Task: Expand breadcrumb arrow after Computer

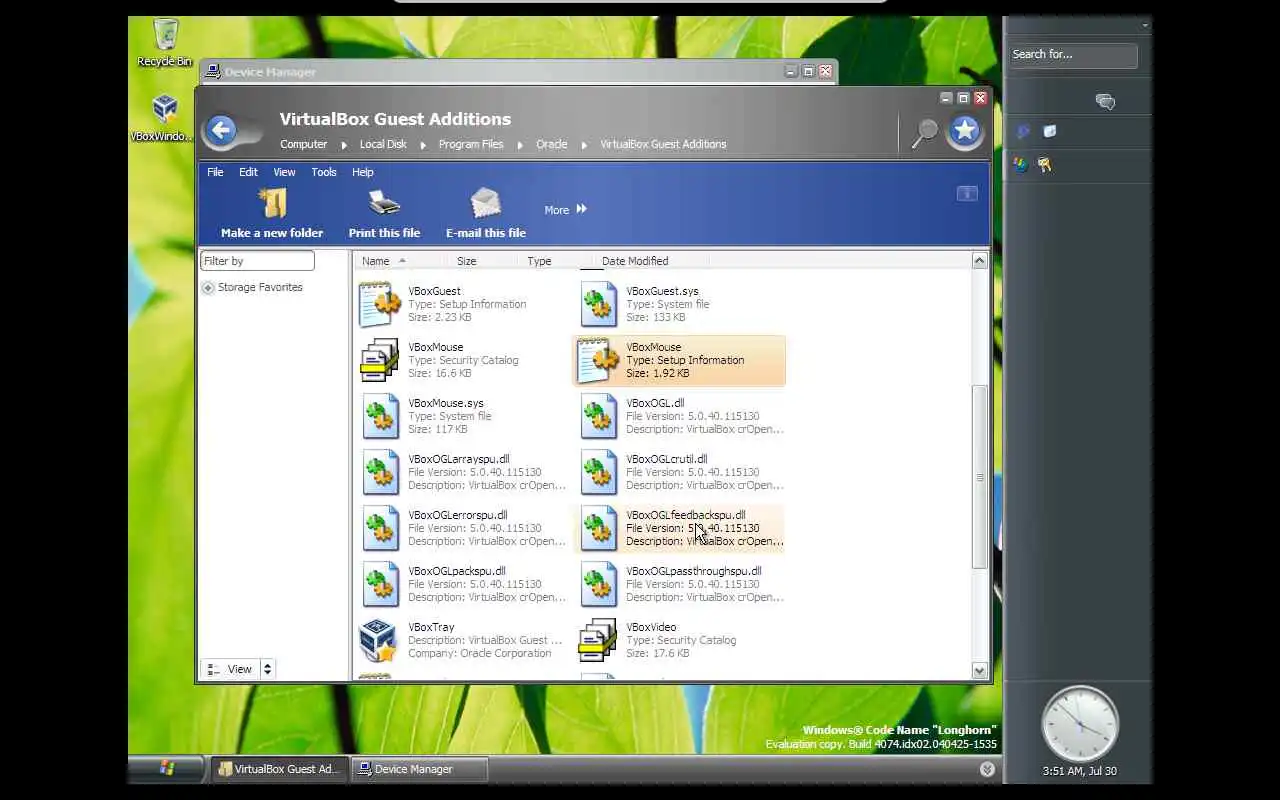Action: pyautogui.click(x=342, y=145)
